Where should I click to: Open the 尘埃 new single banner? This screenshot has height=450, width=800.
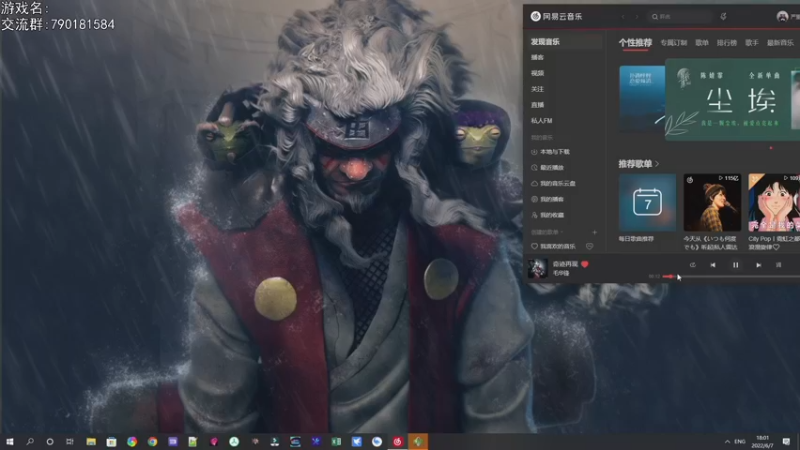click(x=733, y=99)
